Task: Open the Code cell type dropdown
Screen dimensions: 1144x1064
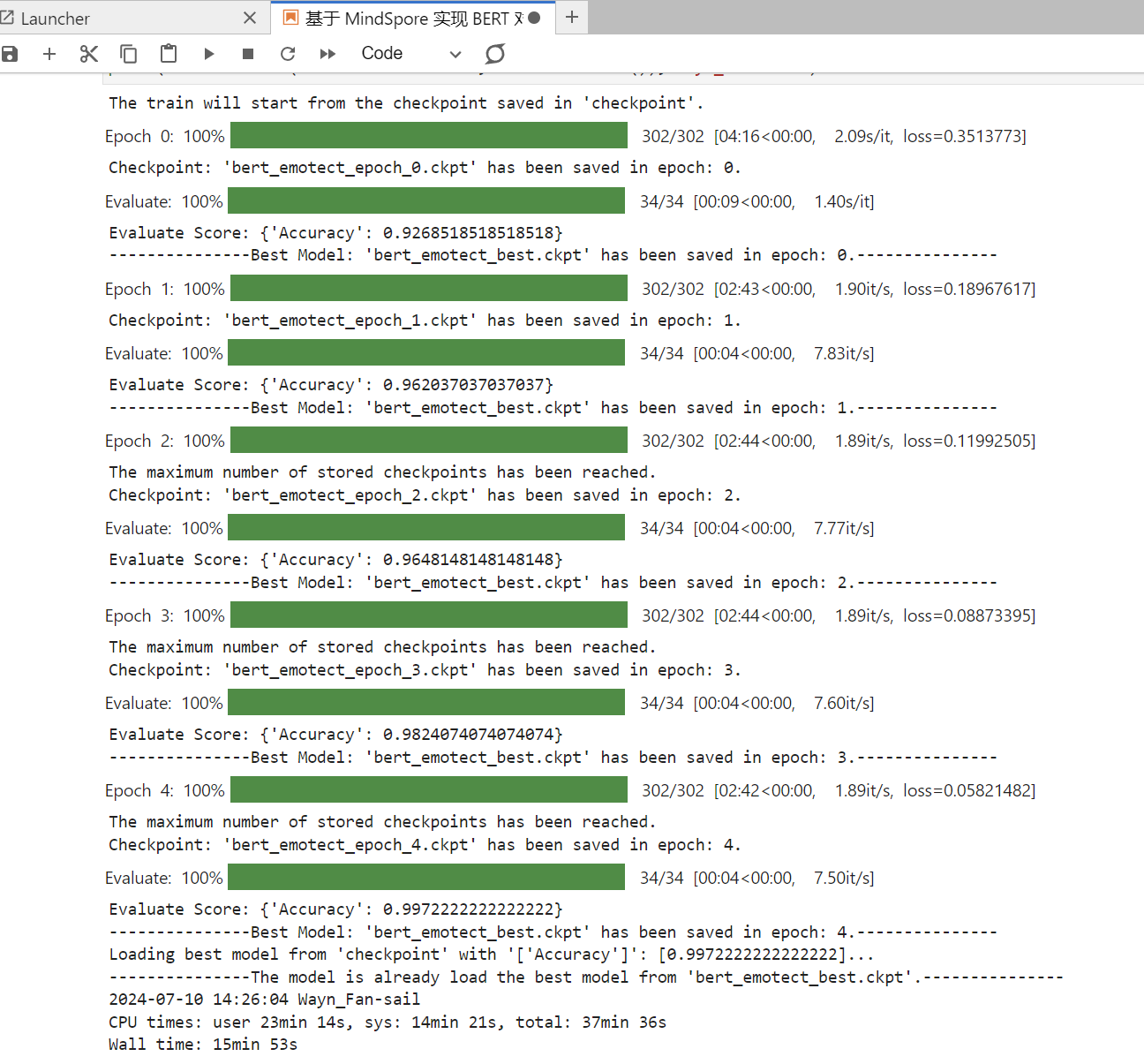Action: point(410,54)
